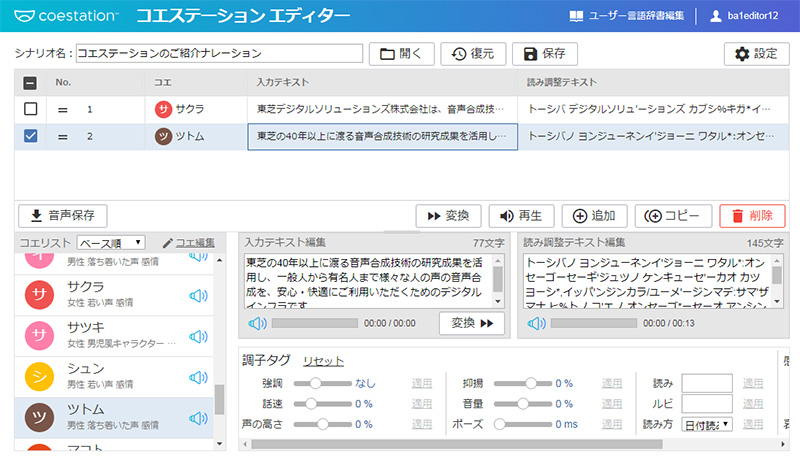This screenshot has width=800, height=465.
Task: Click the horizontal scrollbar of tone tag panel
Action: pos(457,445)
